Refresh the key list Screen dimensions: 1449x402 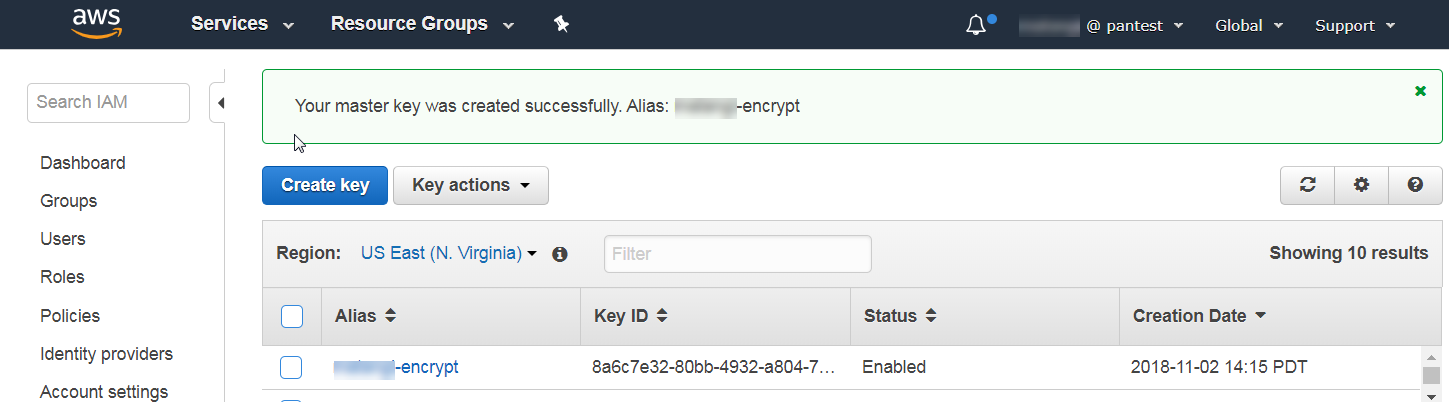click(x=1307, y=185)
